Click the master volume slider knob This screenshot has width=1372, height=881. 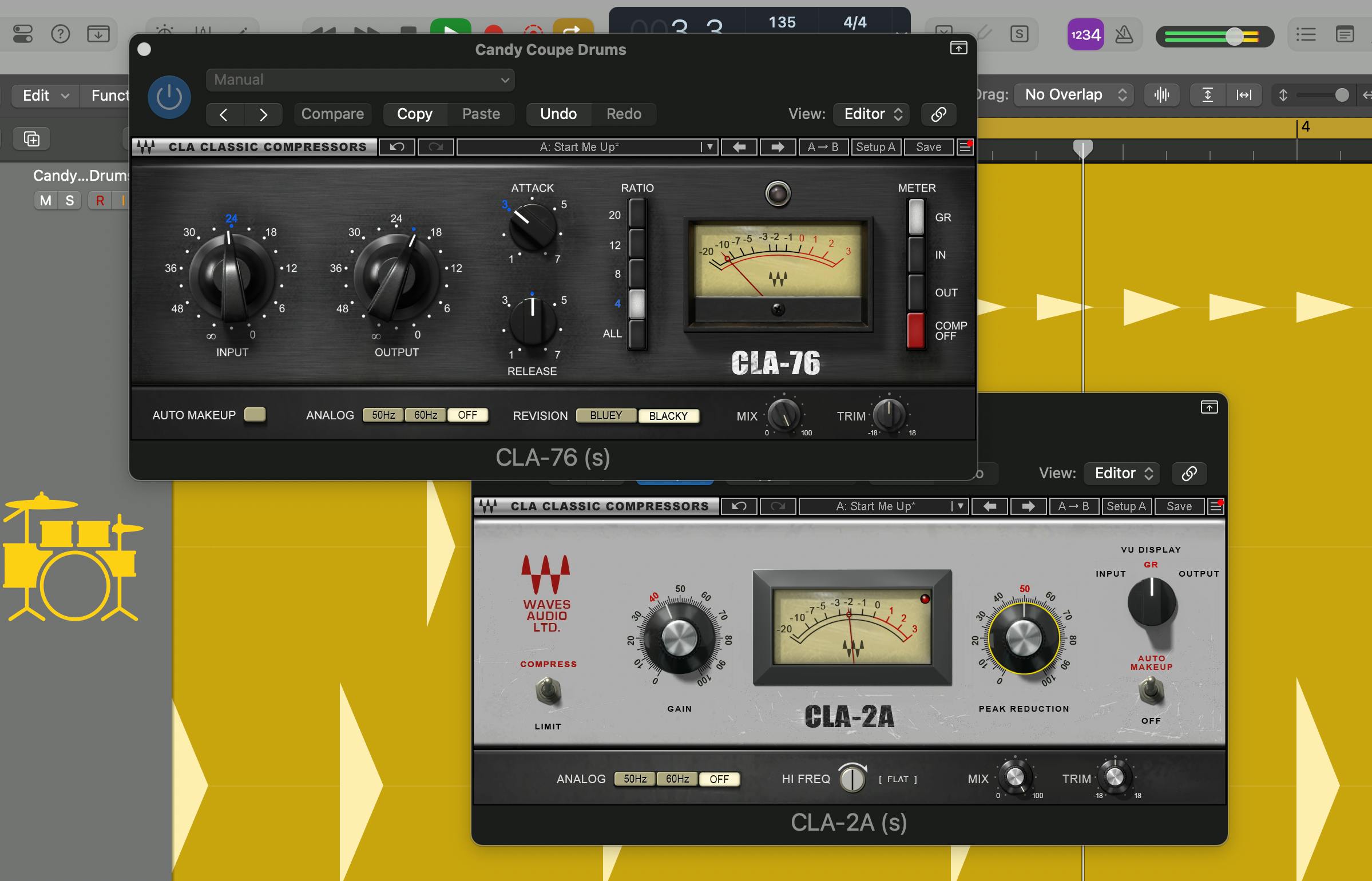pos(1234,37)
